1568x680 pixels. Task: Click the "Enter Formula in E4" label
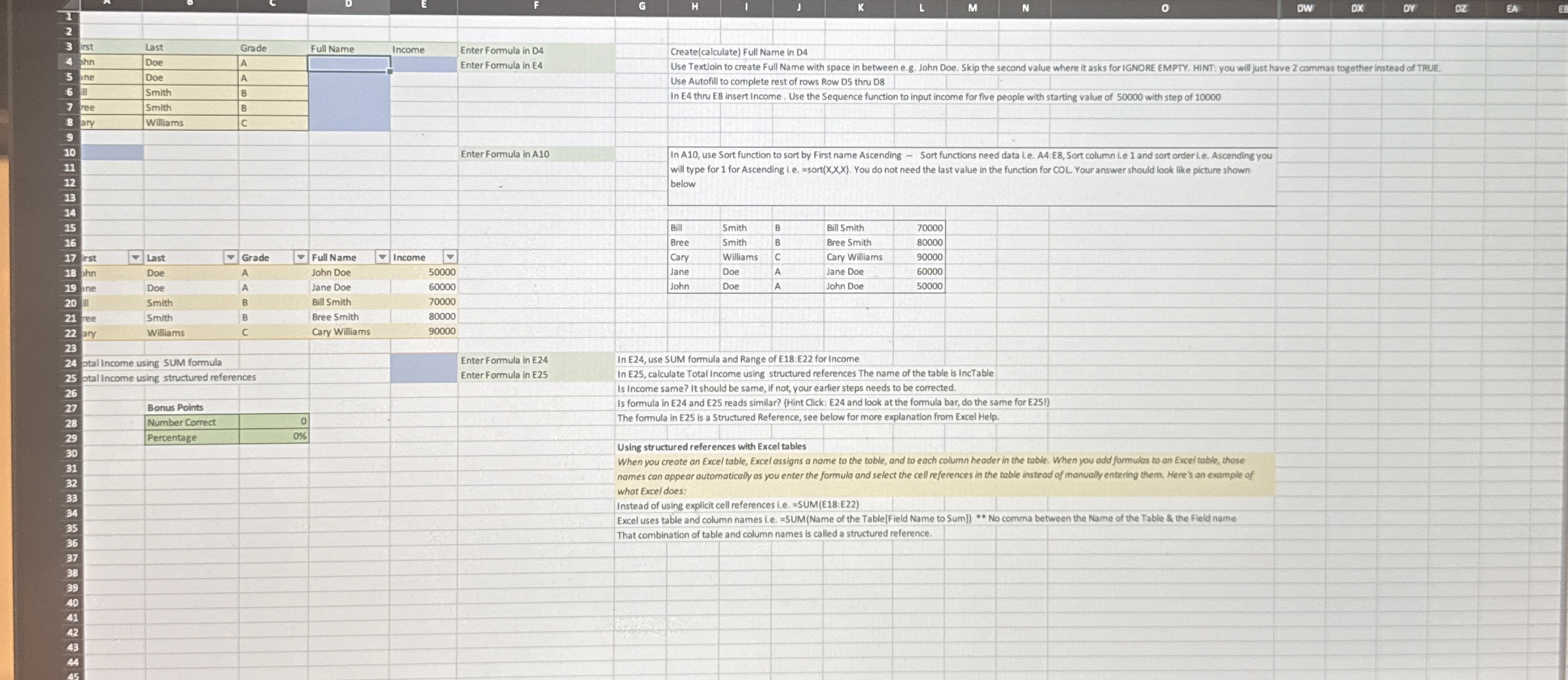tap(501, 65)
